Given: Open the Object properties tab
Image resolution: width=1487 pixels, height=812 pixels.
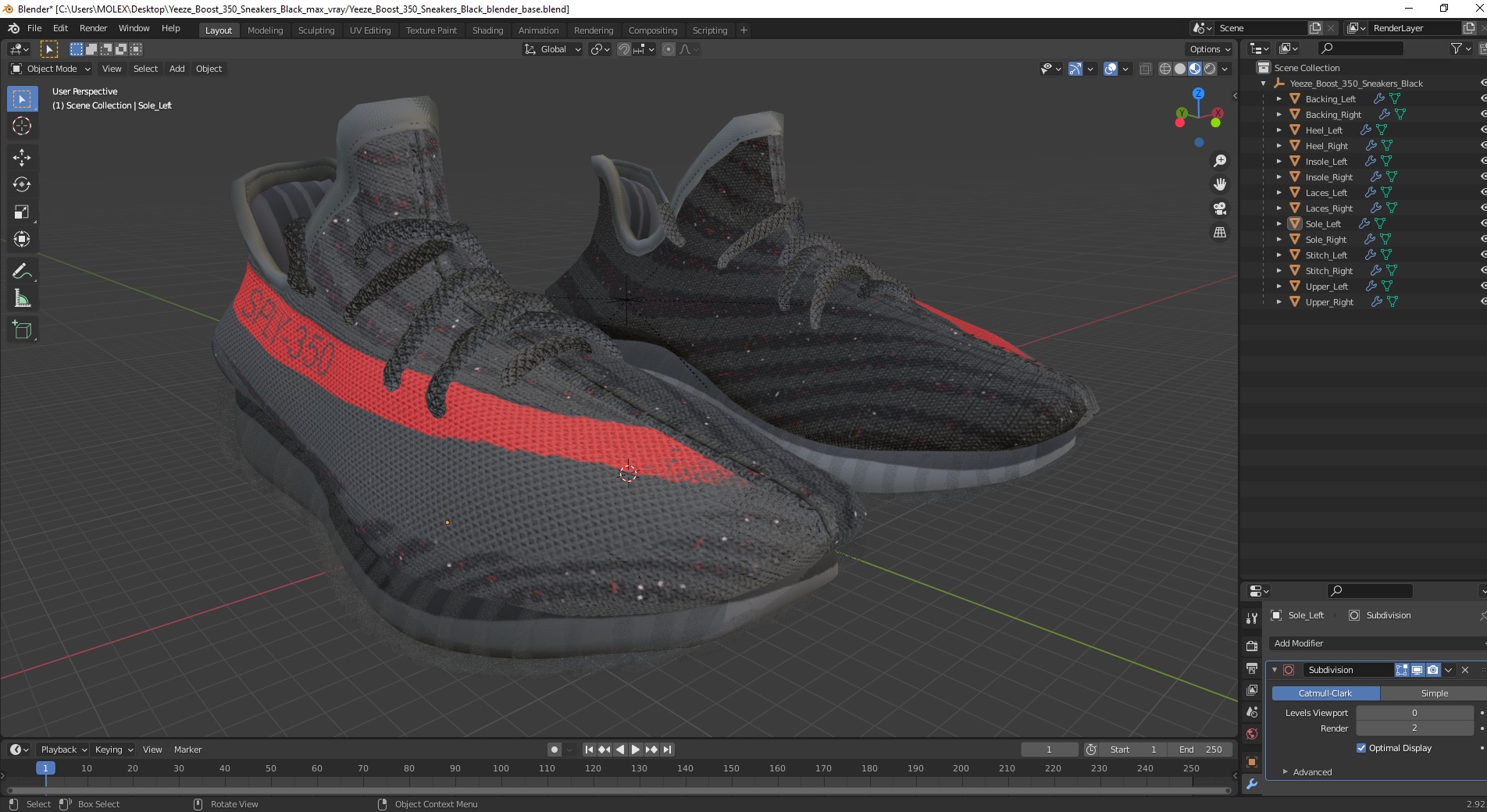Looking at the screenshot, I should tap(1252, 762).
